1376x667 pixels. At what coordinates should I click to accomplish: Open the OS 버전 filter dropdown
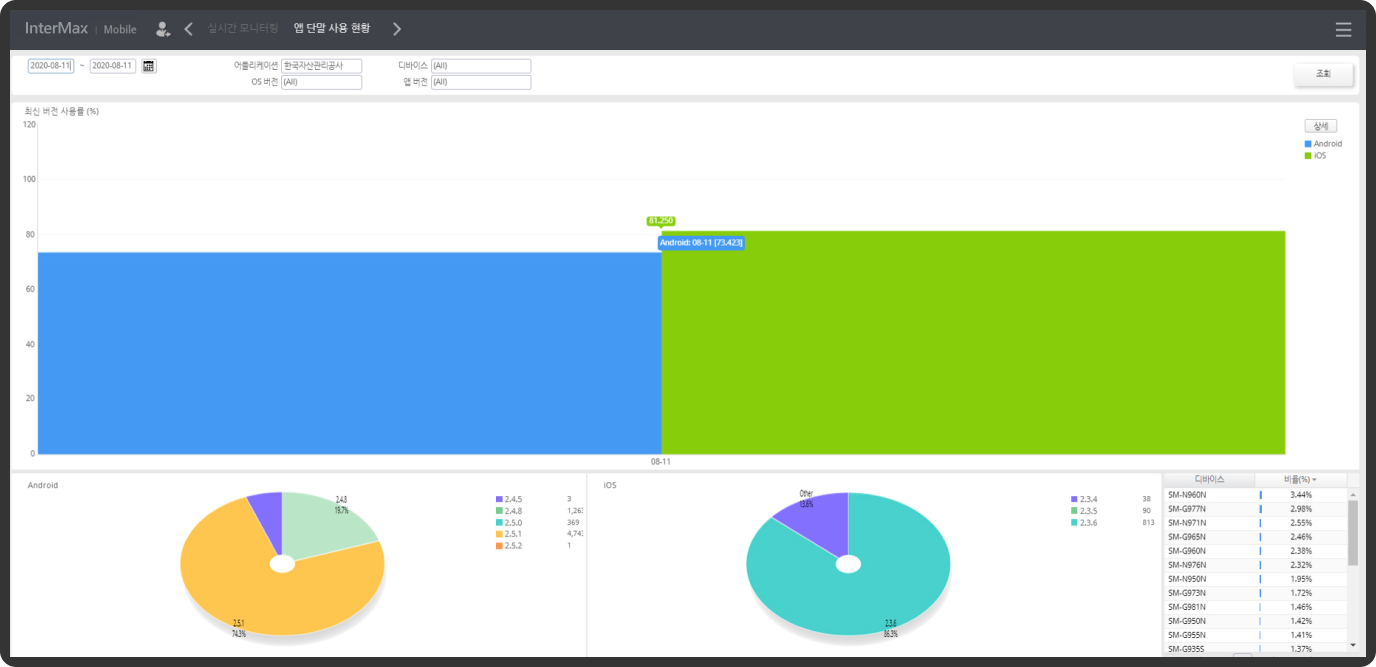point(321,82)
